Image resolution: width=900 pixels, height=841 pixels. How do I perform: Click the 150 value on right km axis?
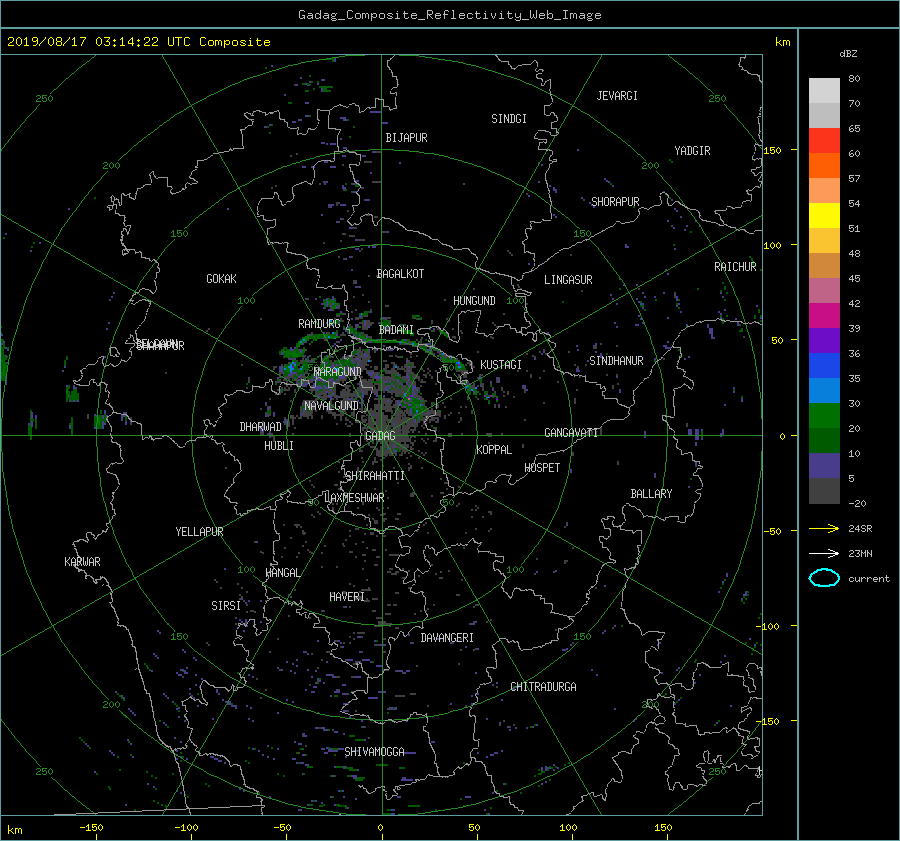point(772,150)
